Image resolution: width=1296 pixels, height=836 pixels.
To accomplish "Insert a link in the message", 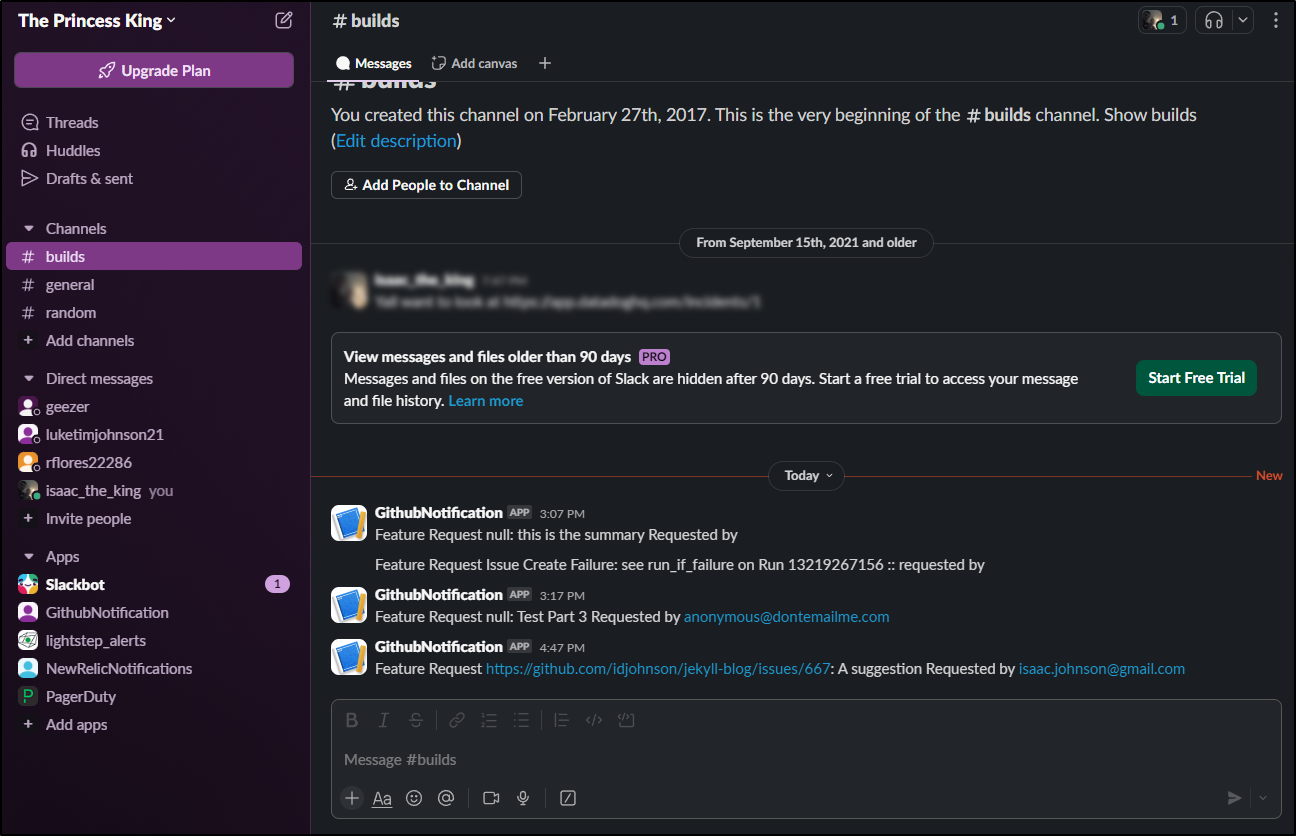I will coord(456,720).
